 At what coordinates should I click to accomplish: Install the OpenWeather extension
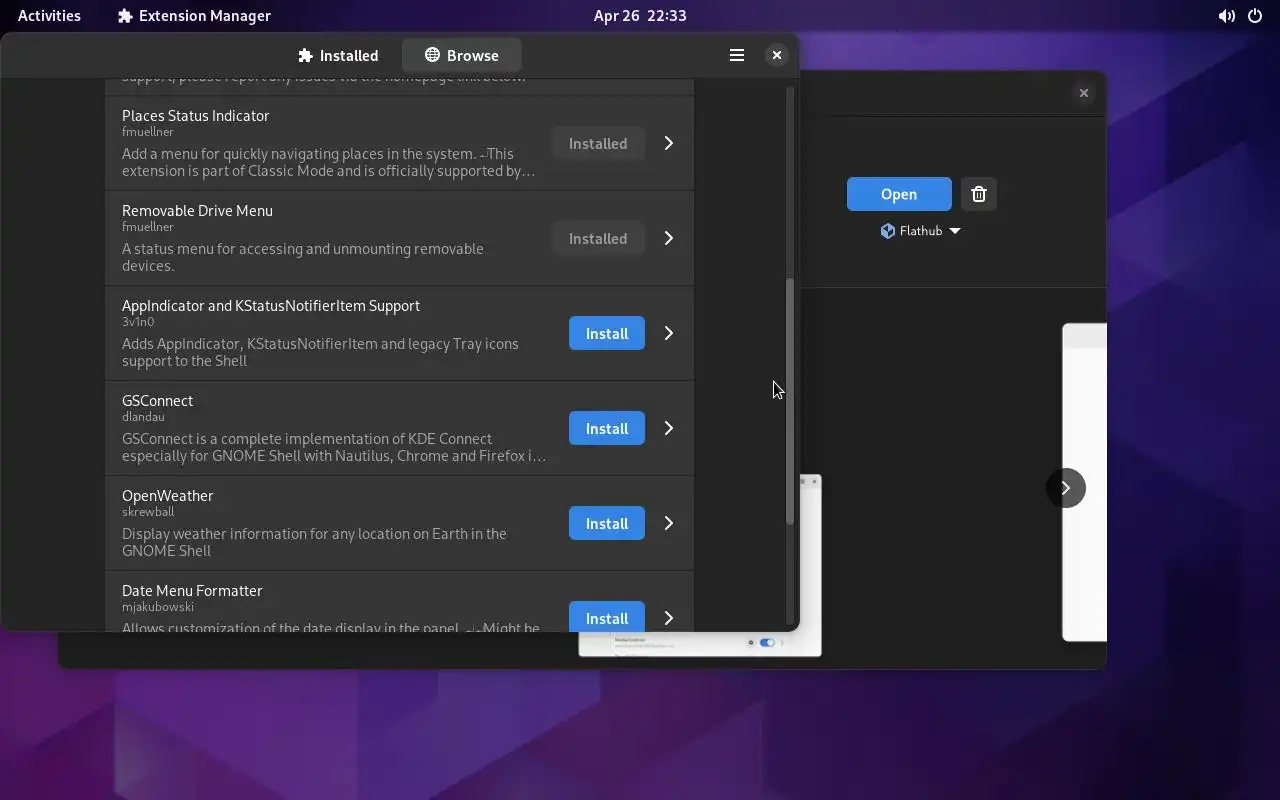[607, 524]
